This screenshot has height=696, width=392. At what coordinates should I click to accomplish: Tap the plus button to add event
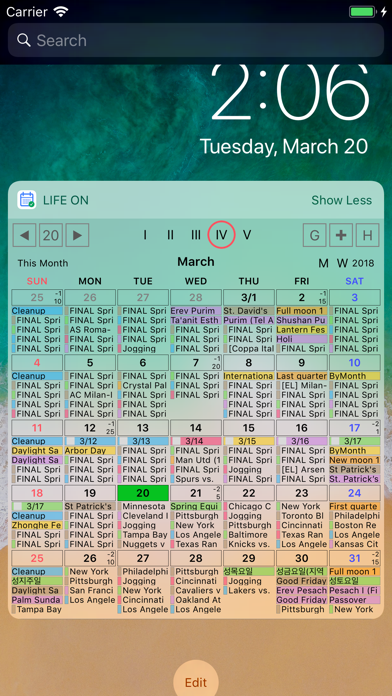click(341, 235)
